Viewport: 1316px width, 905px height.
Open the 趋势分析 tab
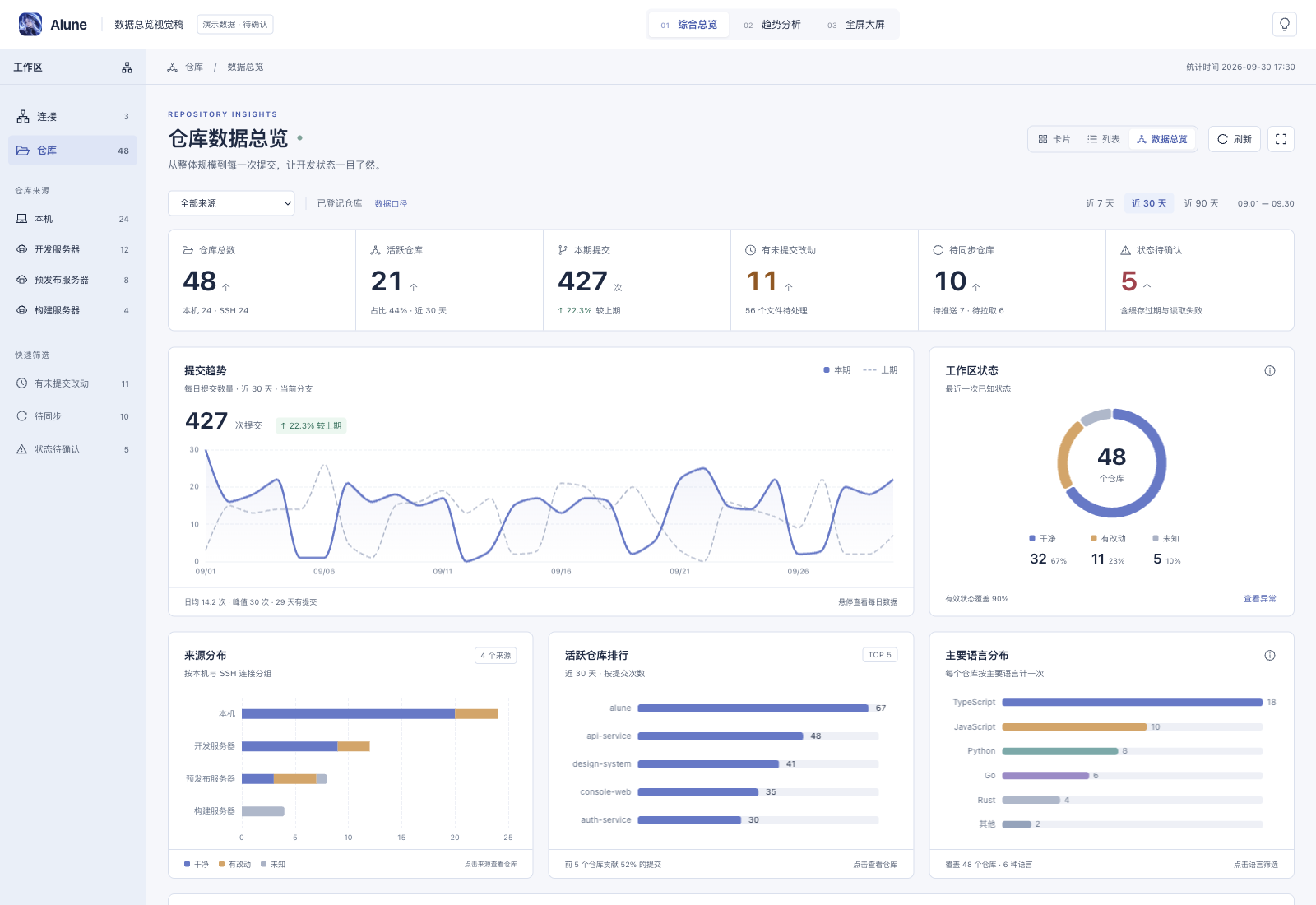point(772,25)
